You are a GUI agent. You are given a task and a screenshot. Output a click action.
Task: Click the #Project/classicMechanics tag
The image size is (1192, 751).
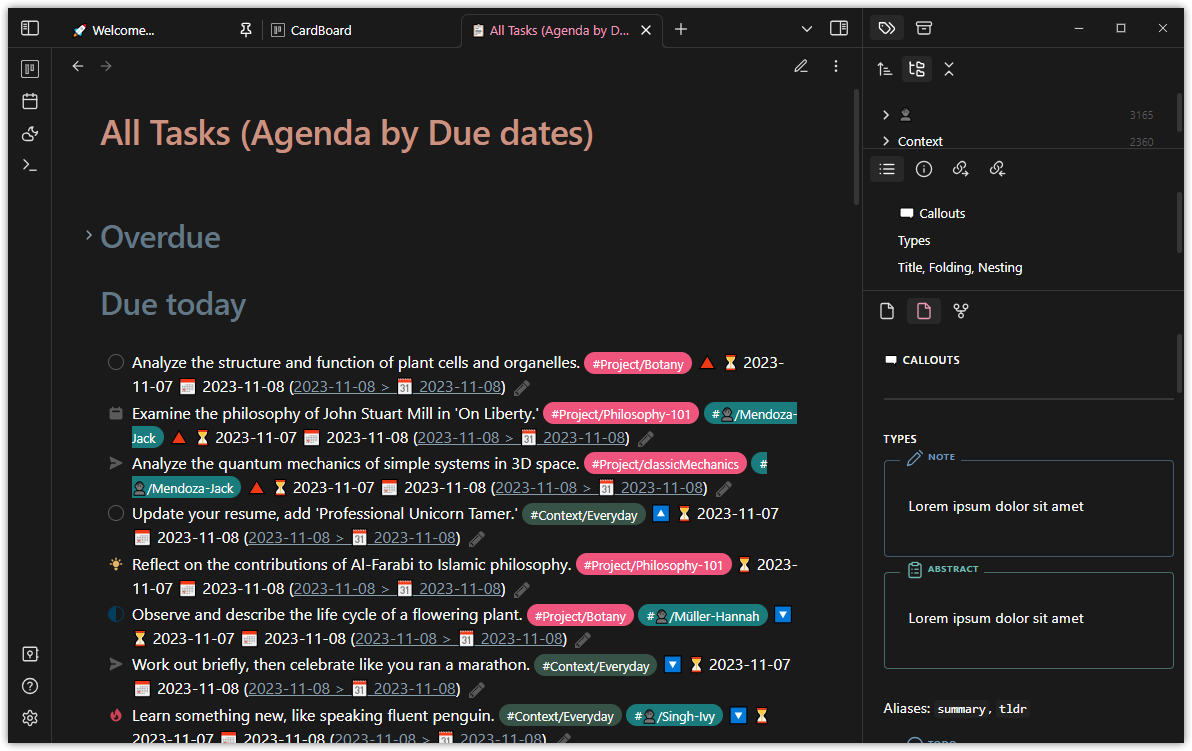click(665, 464)
